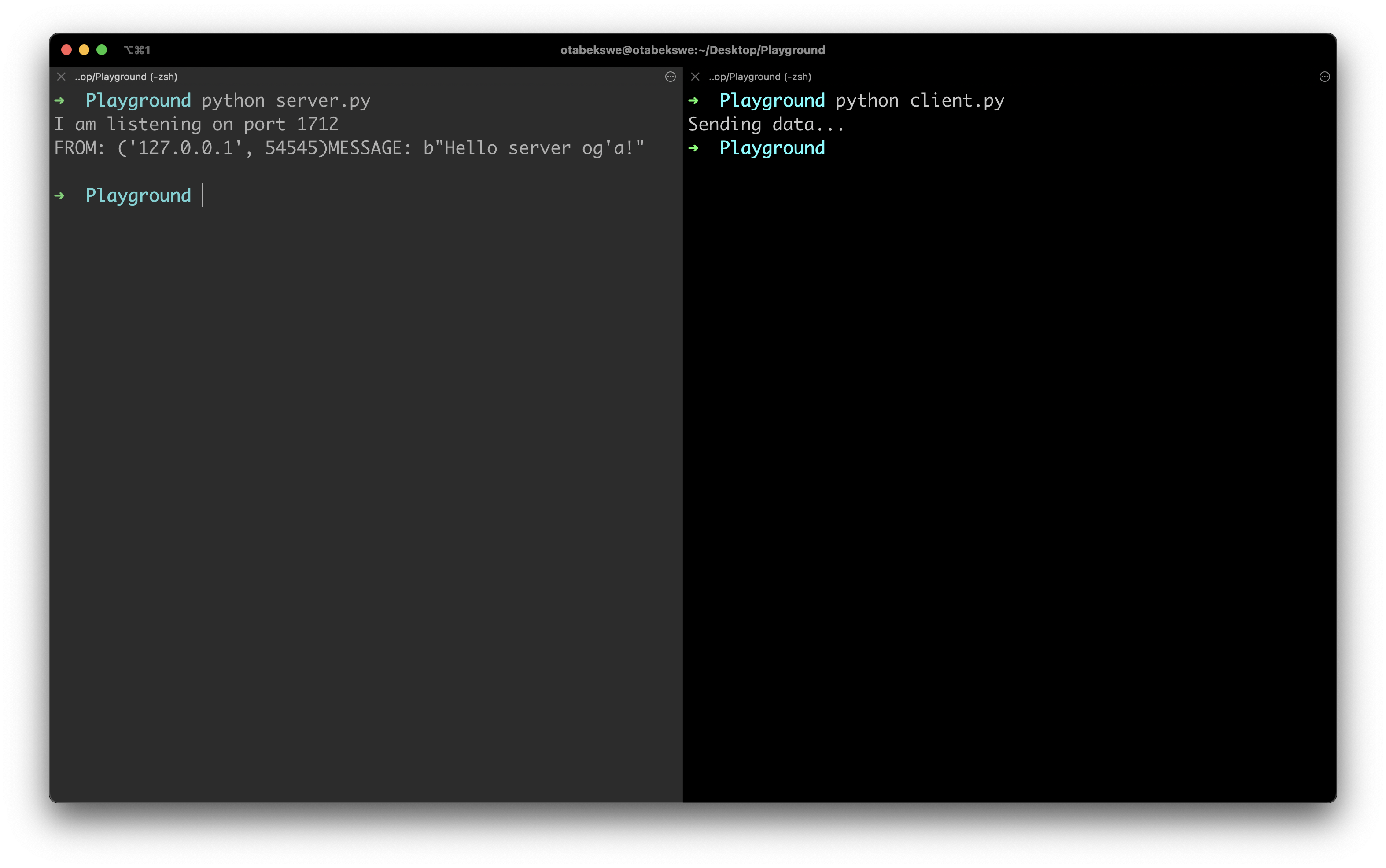Select right pane title ..op/Playground (-zsh)

click(759, 76)
